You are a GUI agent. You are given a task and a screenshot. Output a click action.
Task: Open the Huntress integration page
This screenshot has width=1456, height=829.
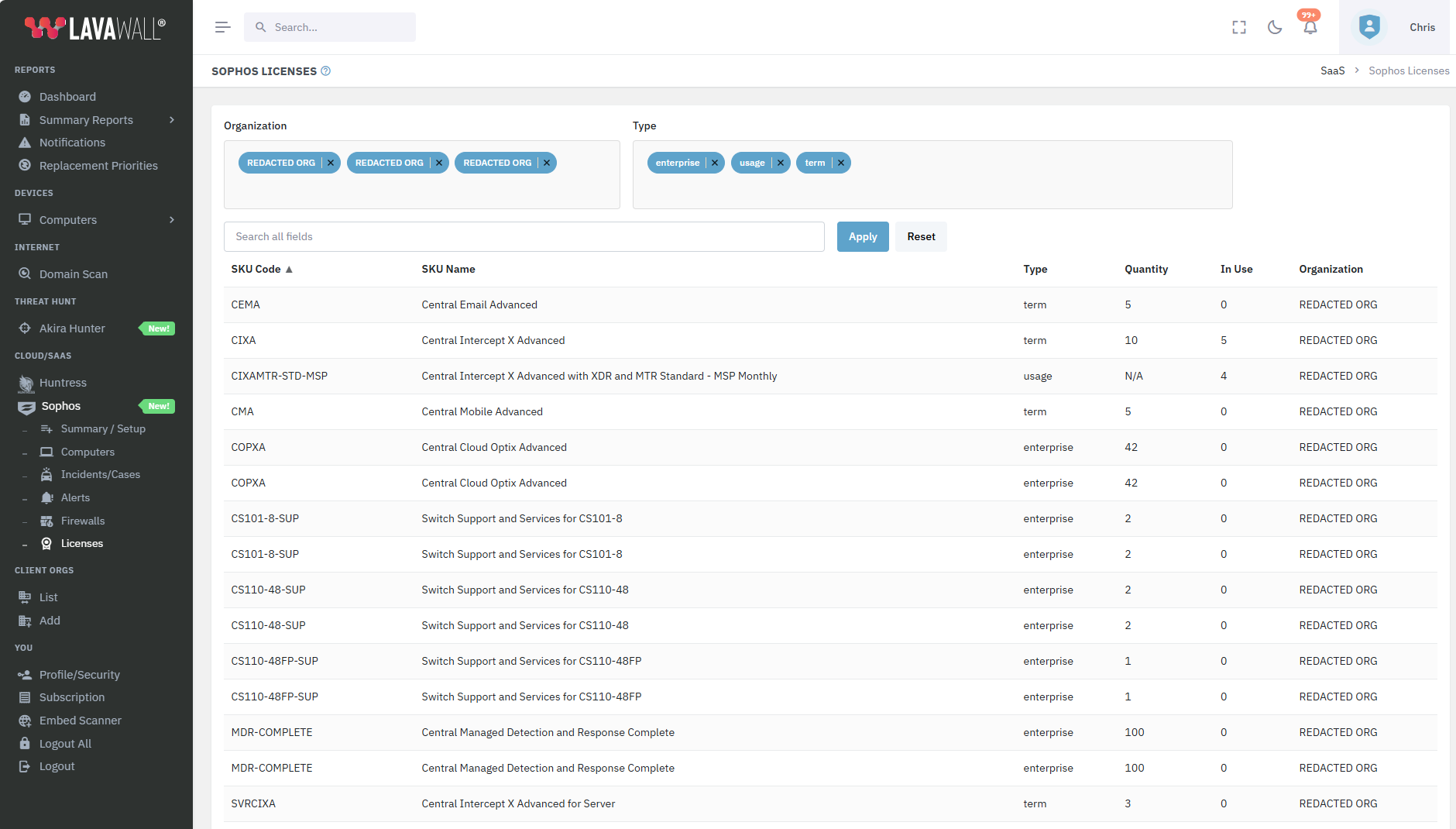pyautogui.click(x=63, y=382)
